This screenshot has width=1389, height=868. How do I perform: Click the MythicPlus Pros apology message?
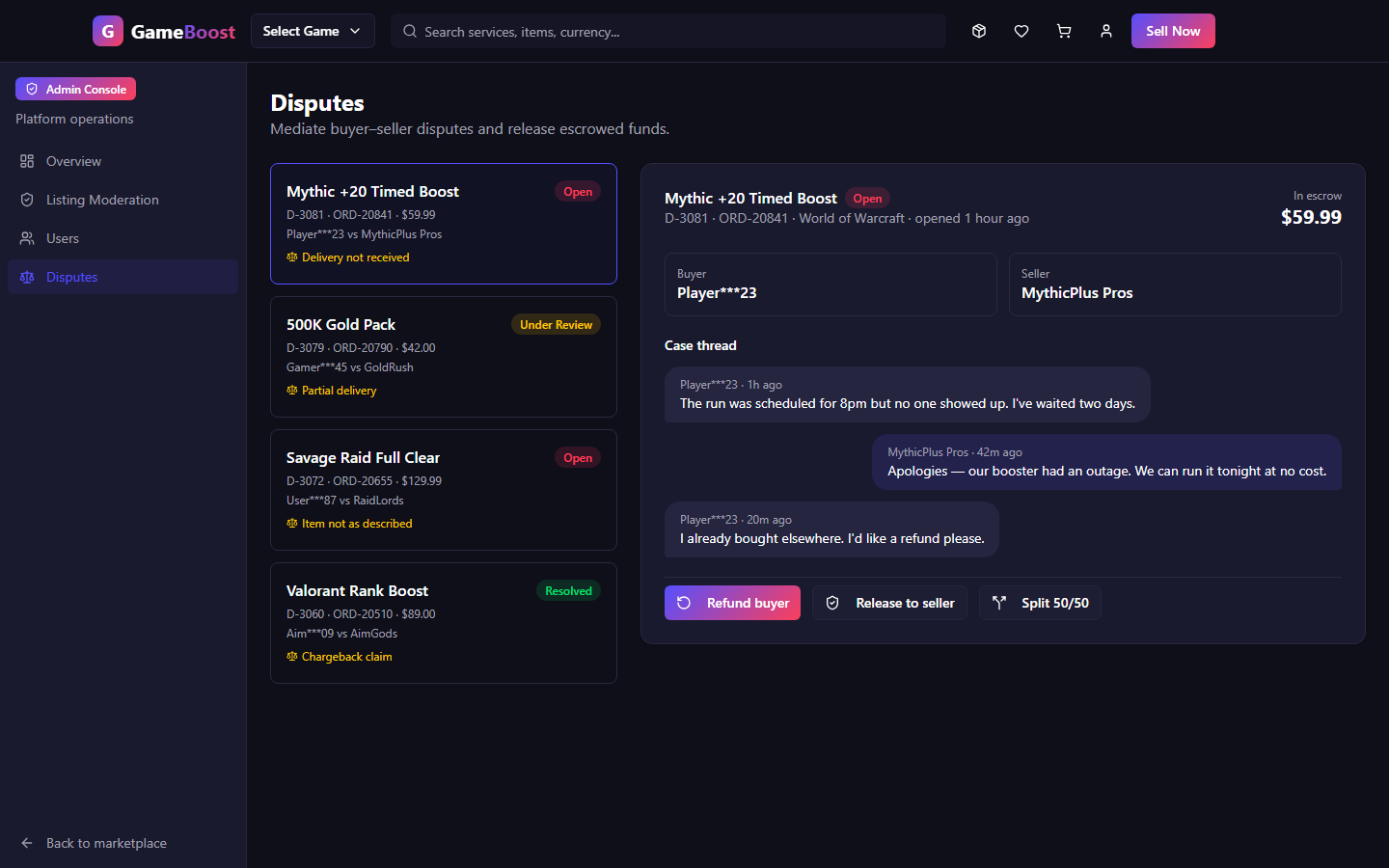(1106, 462)
